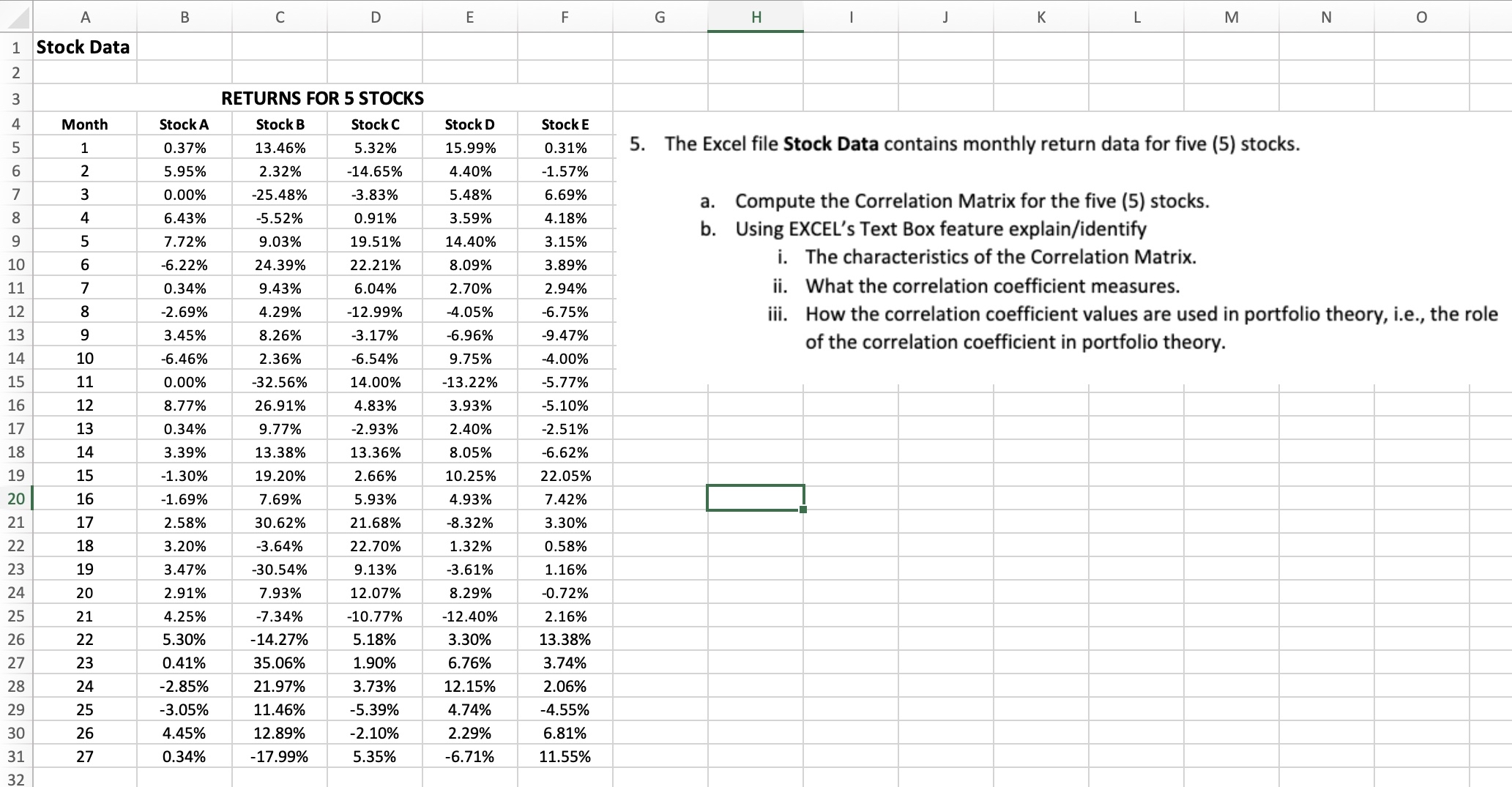
Task: Select the cell showing -17.99%
Action: [x=280, y=756]
